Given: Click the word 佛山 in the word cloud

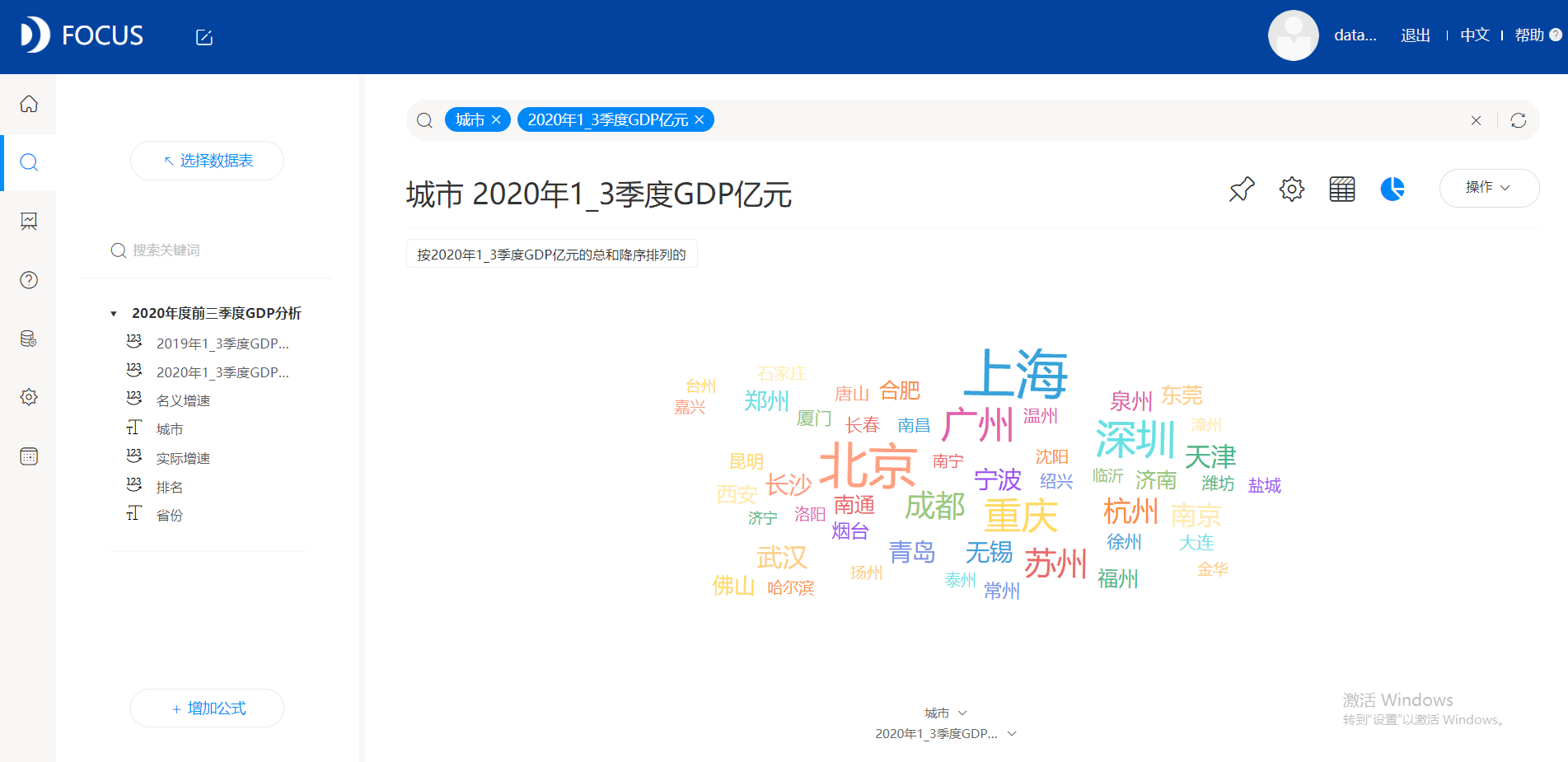Looking at the screenshot, I should click(x=733, y=586).
